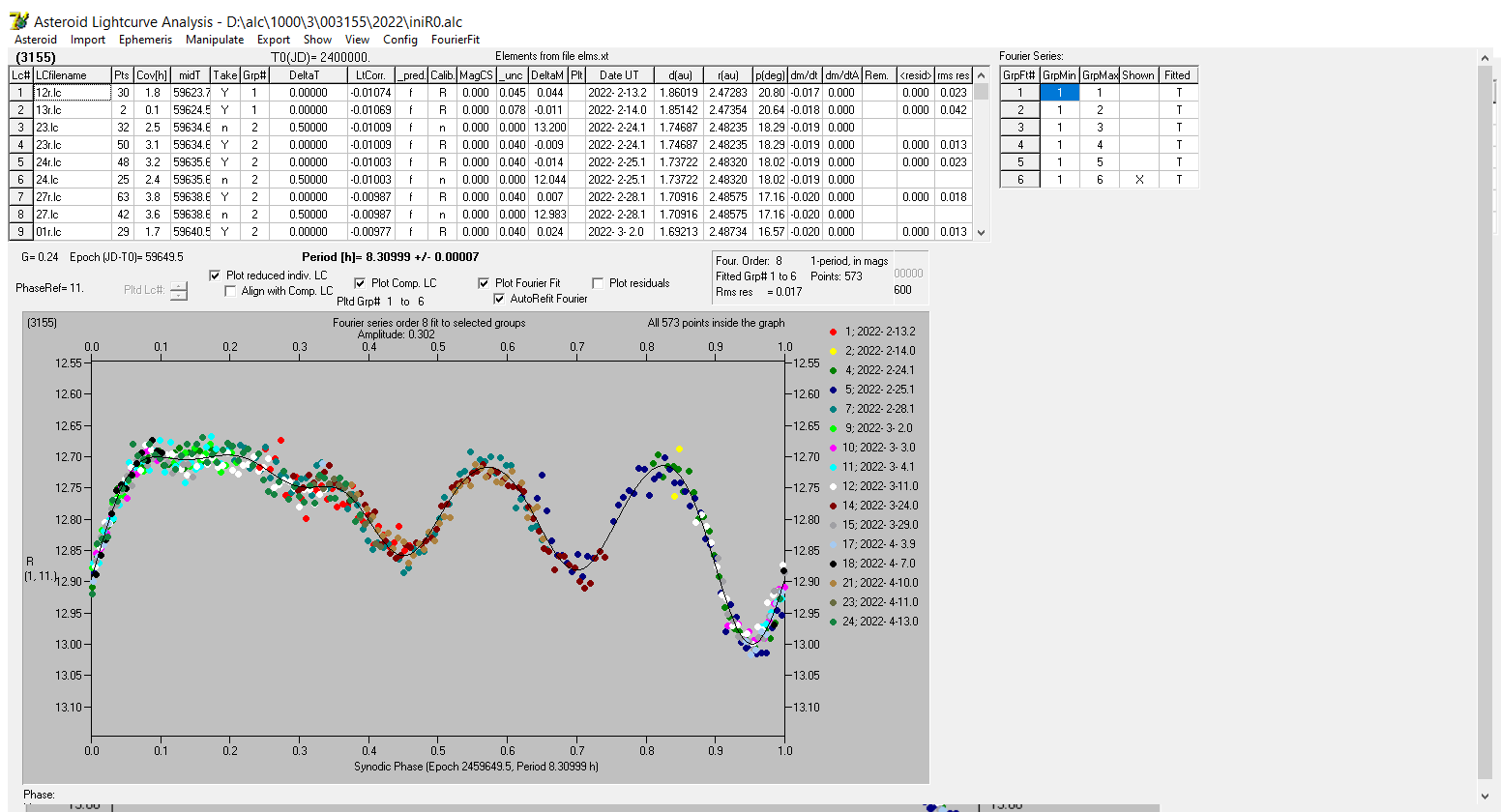This screenshot has width=1501, height=812.
Task: Click the Rms res = 0.017 text
Action: [x=759, y=292]
